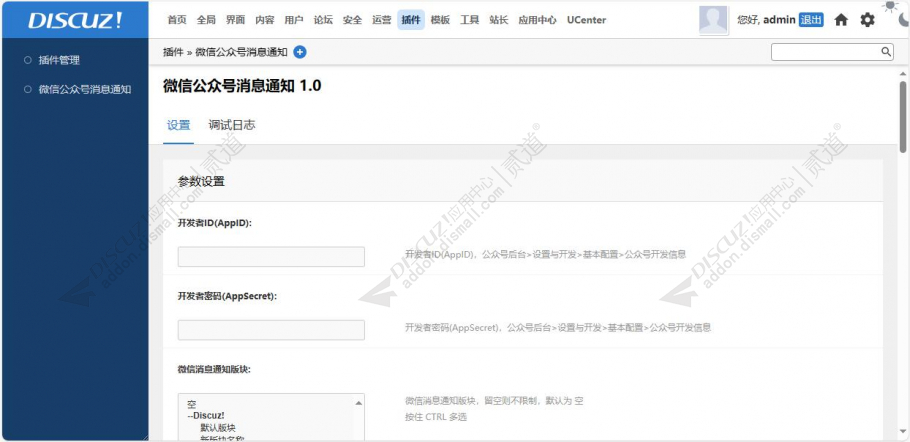This screenshot has height=442, width=910.
Task: Open the 工具 menu
Action: [470, 20]
